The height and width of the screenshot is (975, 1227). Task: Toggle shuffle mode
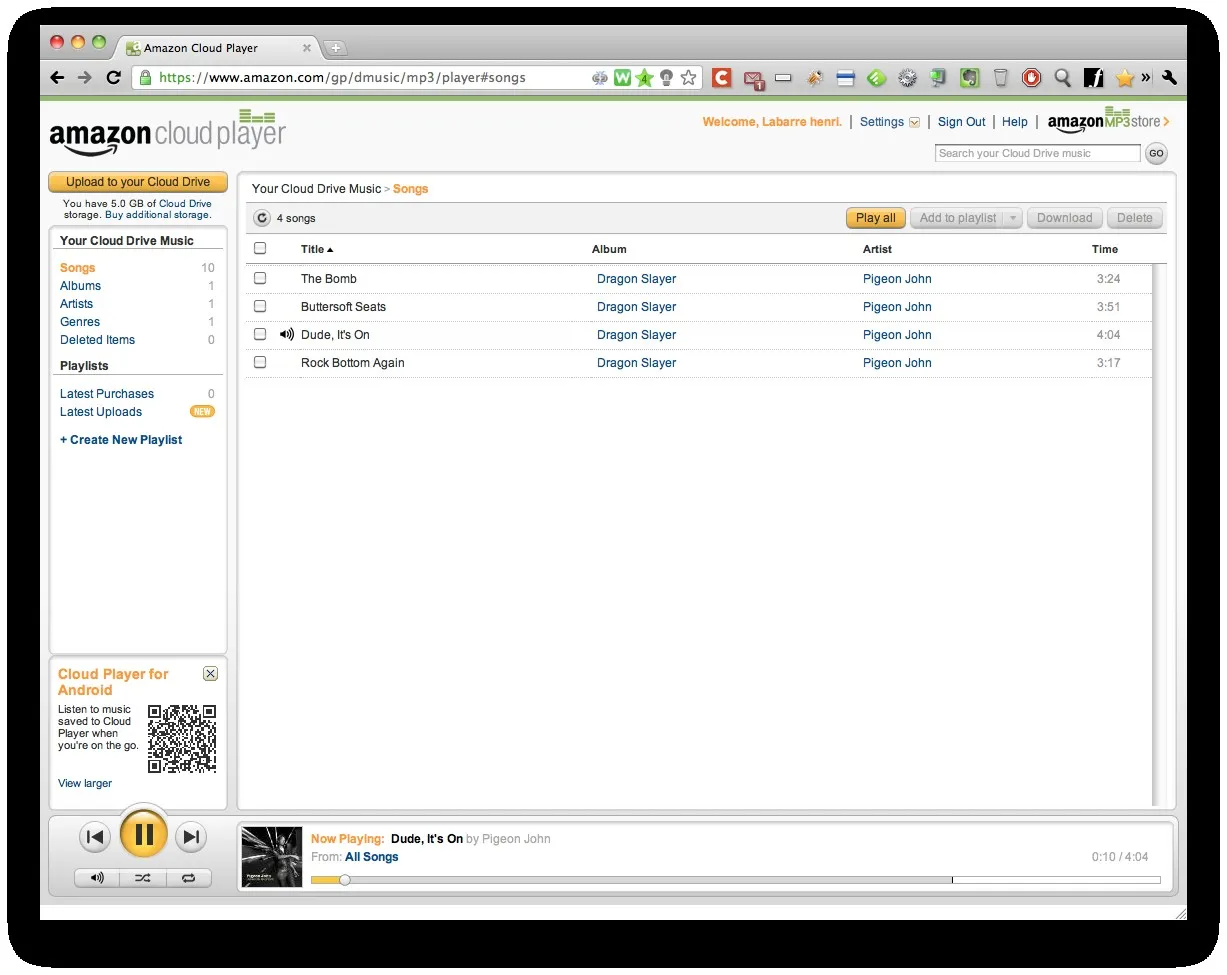pos(143,878)
